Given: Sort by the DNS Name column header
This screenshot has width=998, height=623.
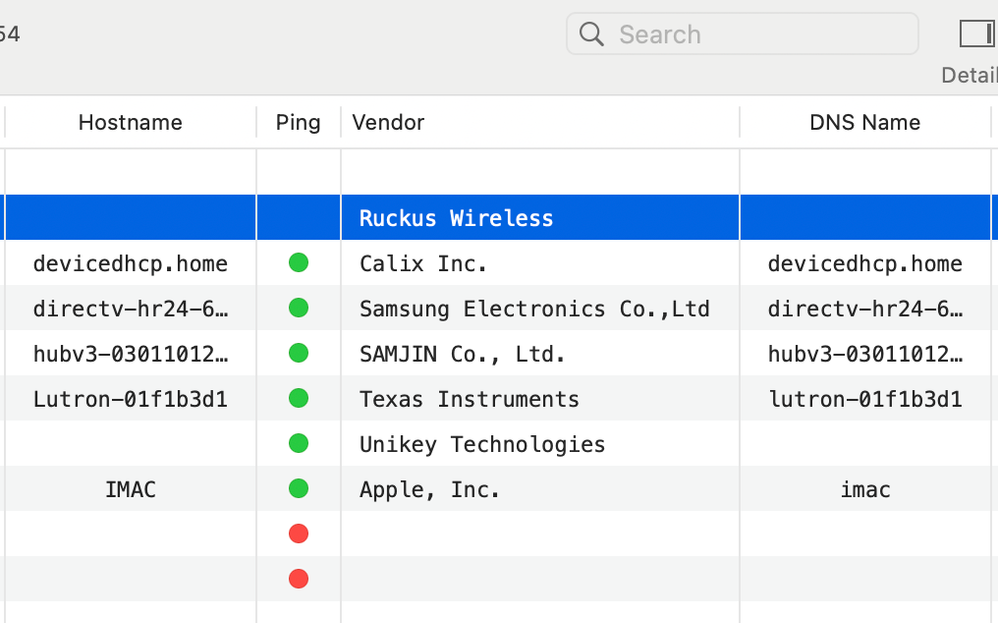Looking at the screenshot, I should [x=865, y=122].
